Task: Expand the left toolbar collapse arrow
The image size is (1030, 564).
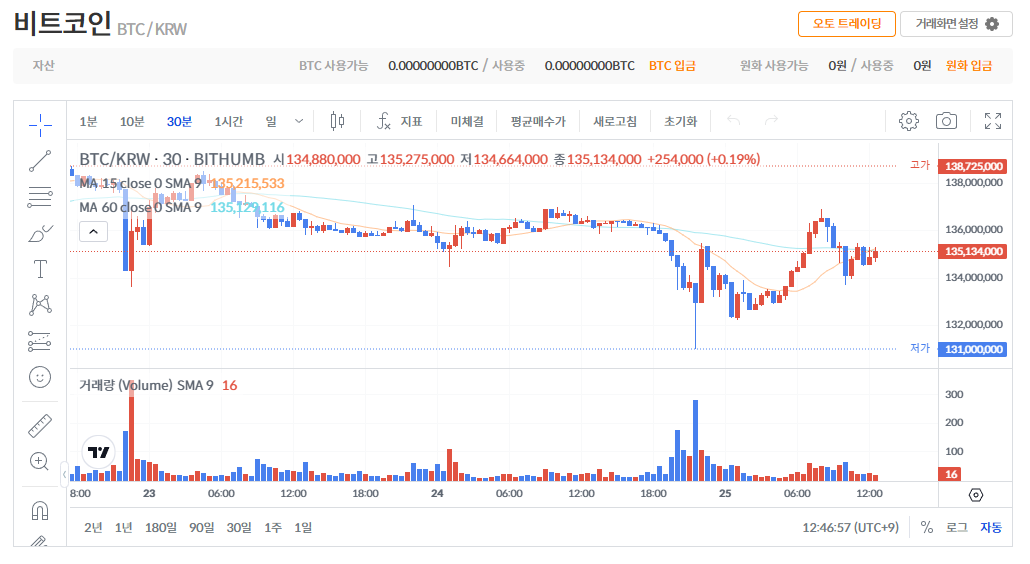Action: (x=64, y=473)
